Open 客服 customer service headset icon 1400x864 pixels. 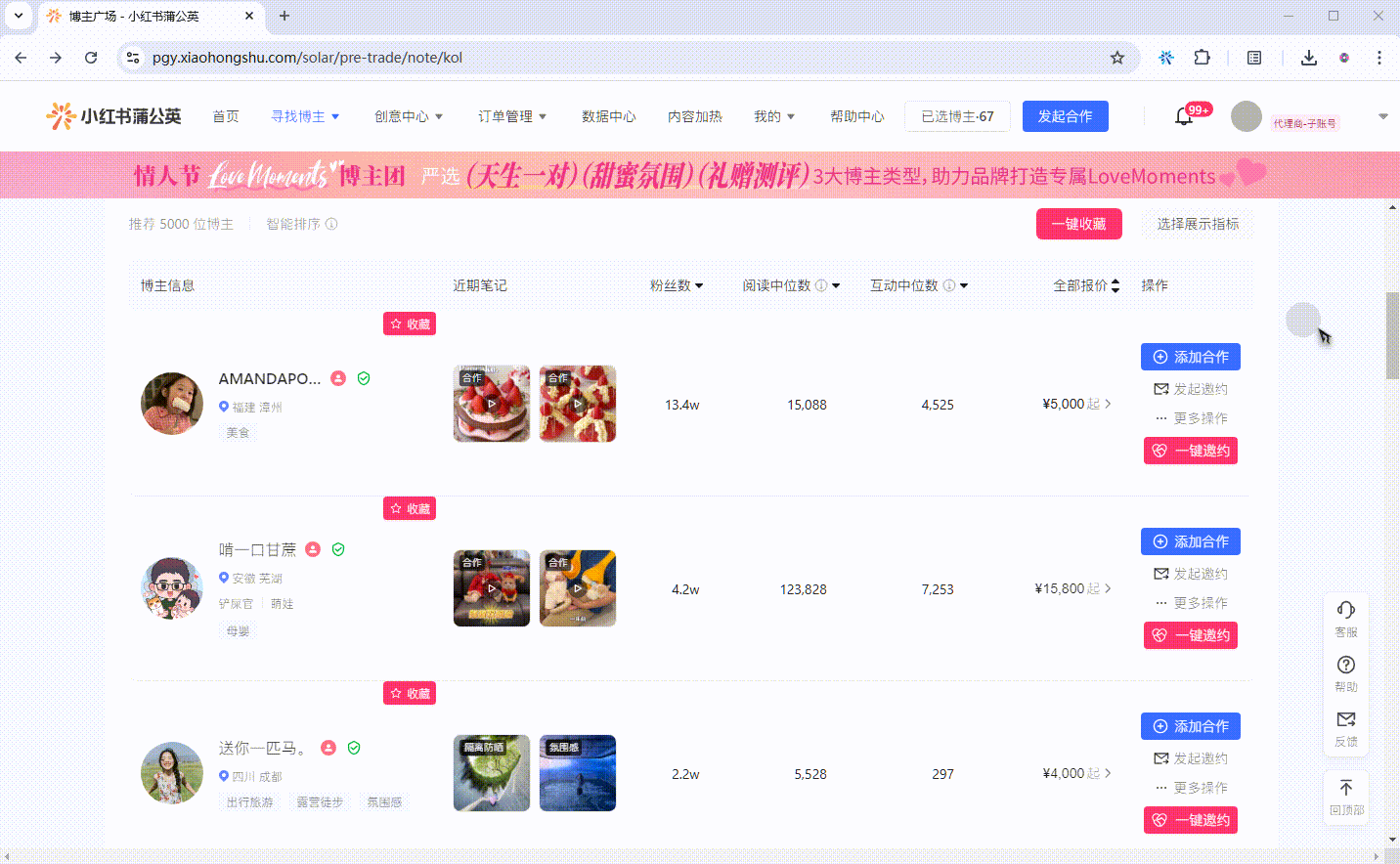click(1346, 611)
